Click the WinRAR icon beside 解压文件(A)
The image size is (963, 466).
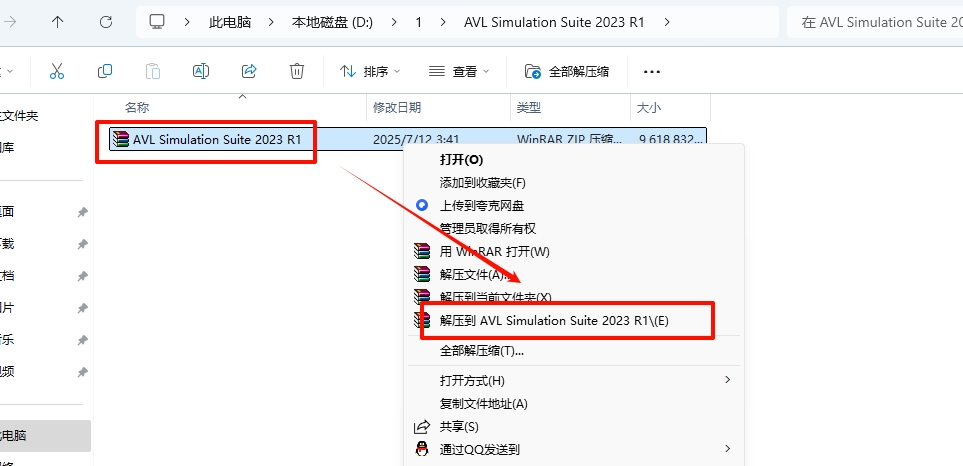[x=422, y=274]
